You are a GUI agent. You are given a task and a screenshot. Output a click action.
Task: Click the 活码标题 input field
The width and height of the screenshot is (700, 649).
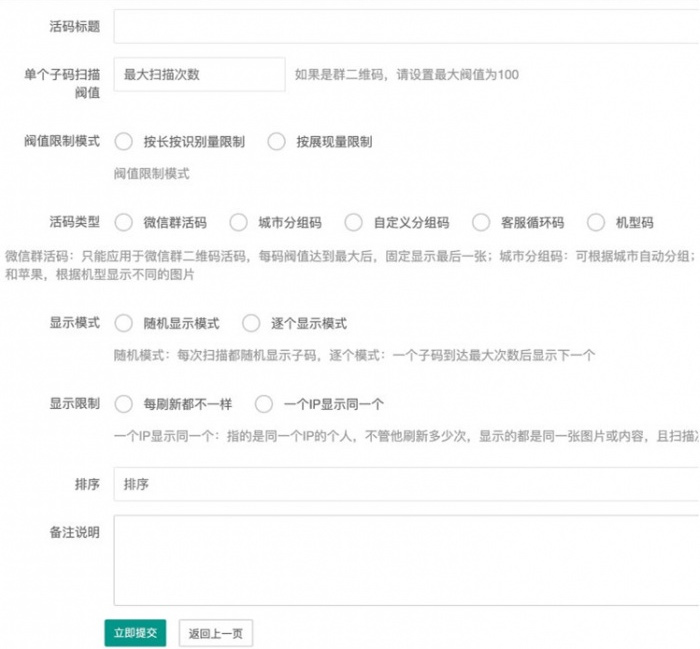(x=406, y=26)
